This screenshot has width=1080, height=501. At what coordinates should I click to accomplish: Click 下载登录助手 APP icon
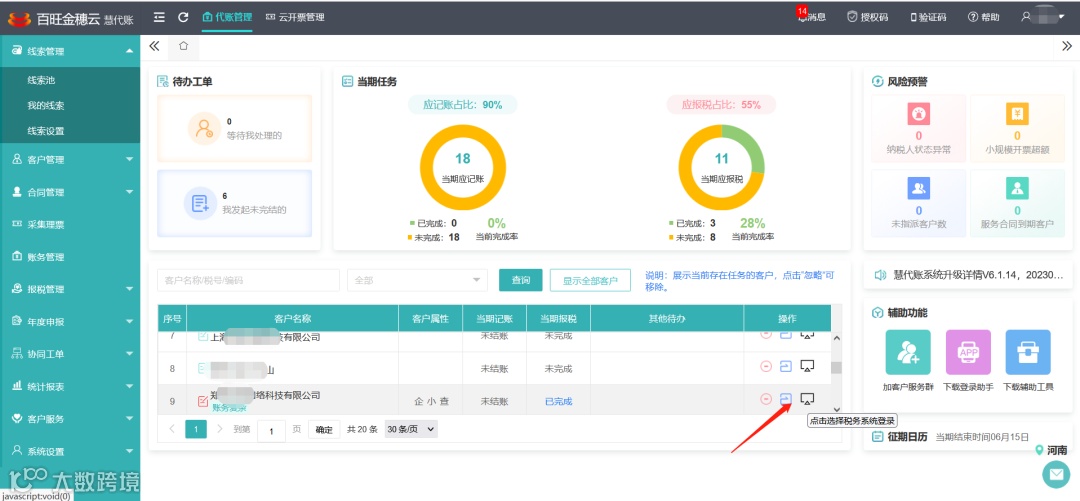tap(968, 351)
